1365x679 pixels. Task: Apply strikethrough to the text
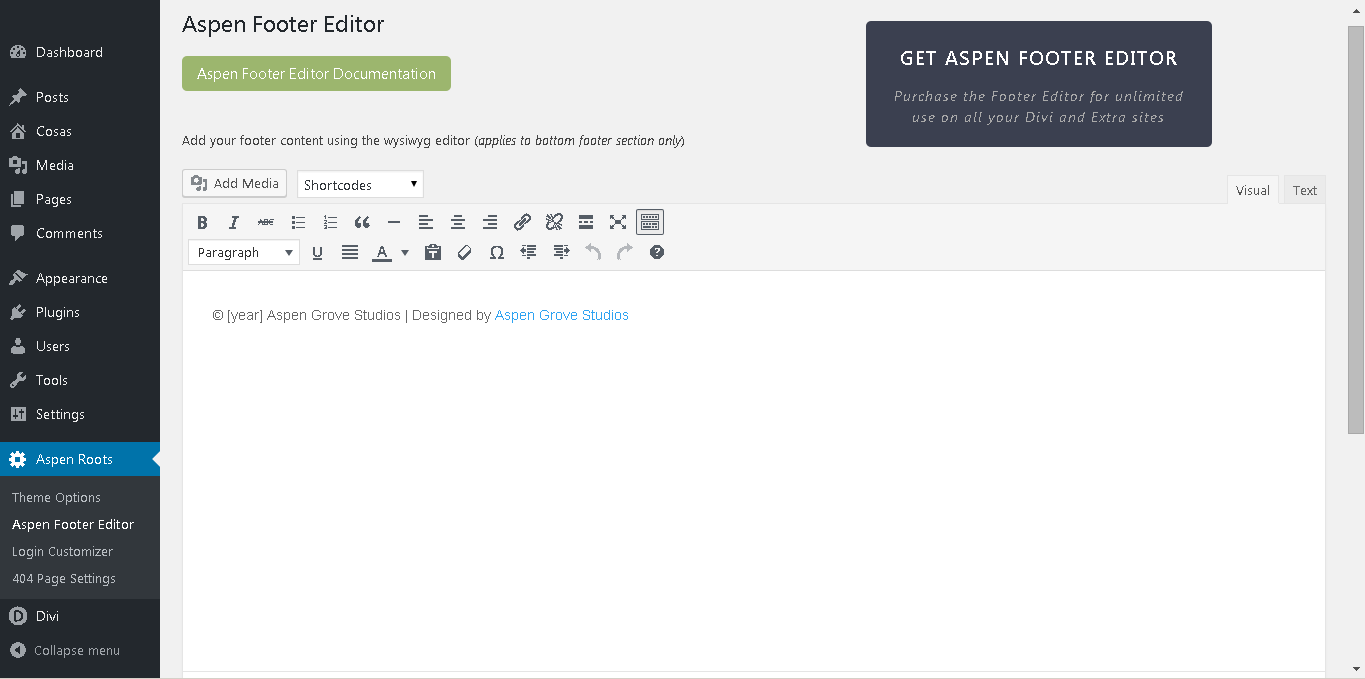[x=266, y=222]
